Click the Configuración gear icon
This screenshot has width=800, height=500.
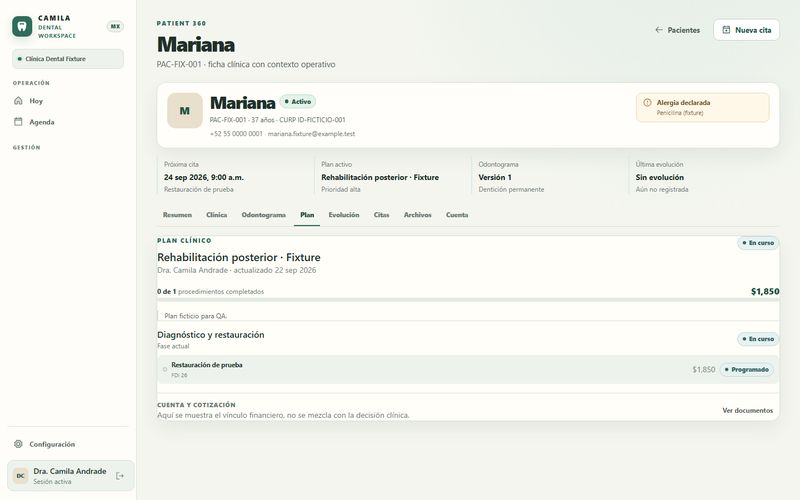tap(18, 444)
